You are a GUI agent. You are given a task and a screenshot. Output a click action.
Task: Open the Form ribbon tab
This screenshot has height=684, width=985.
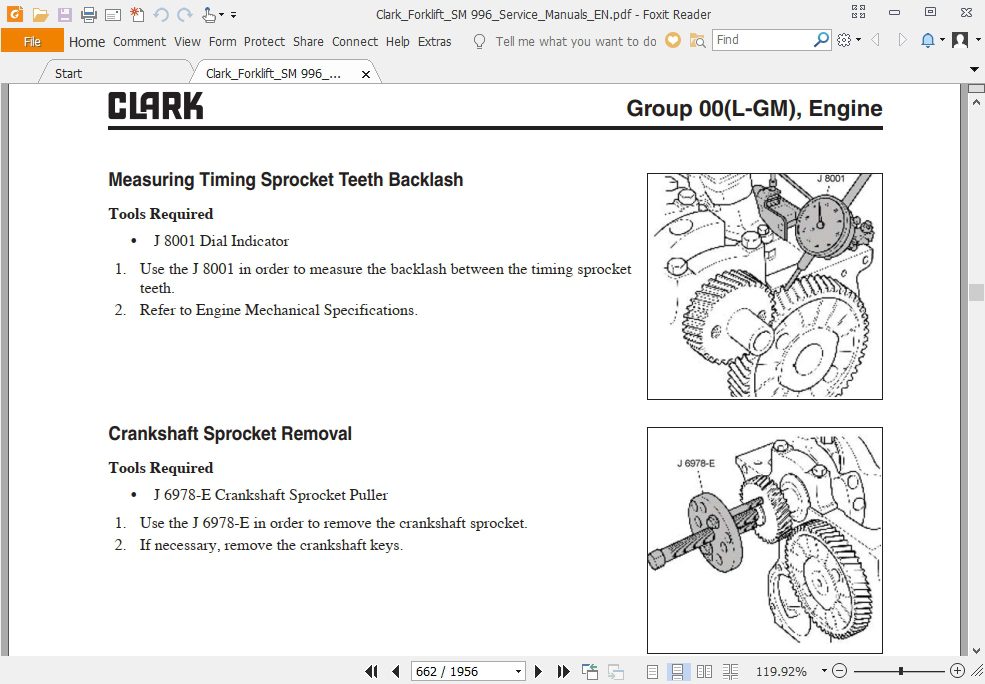tap(222, 41)
